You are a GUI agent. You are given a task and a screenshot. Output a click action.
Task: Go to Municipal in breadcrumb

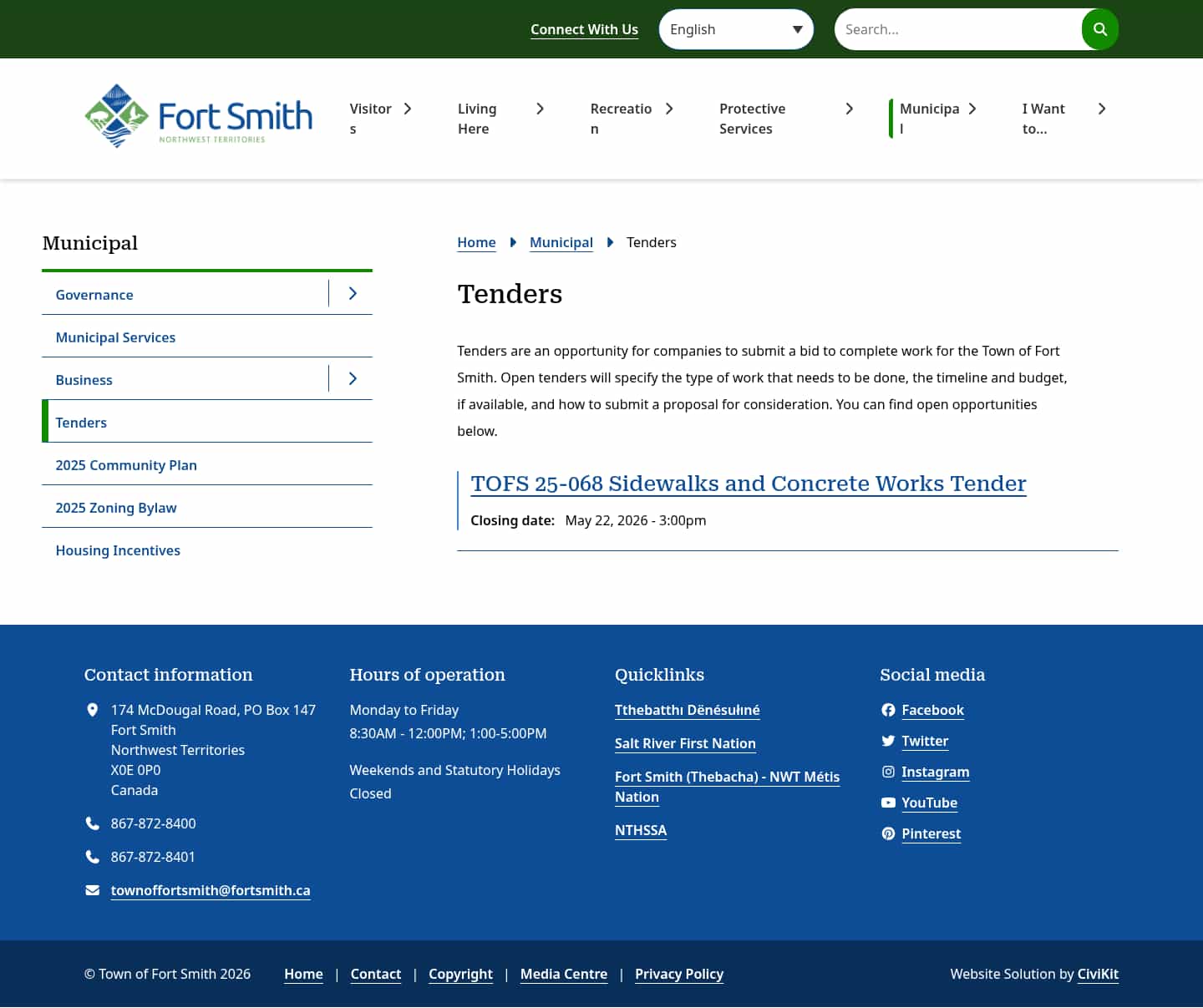(561, 242)
